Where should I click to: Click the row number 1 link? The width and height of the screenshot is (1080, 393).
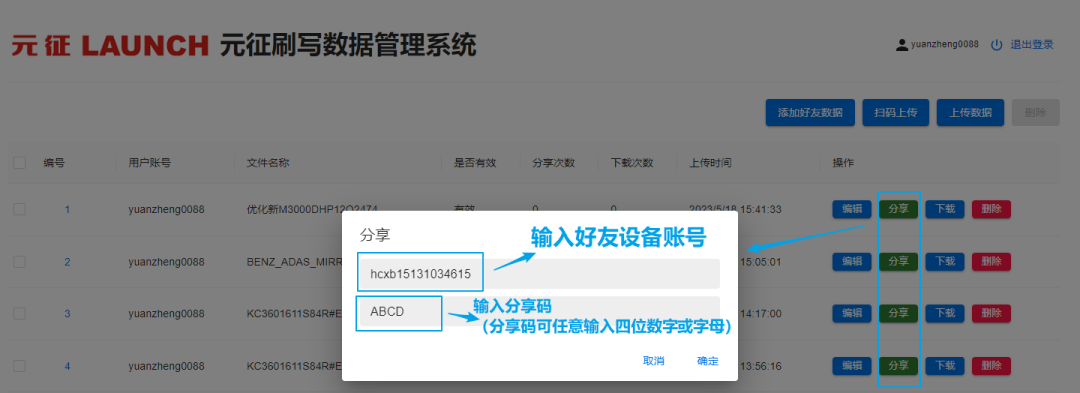pyautogui.click(x=68, y=209)
